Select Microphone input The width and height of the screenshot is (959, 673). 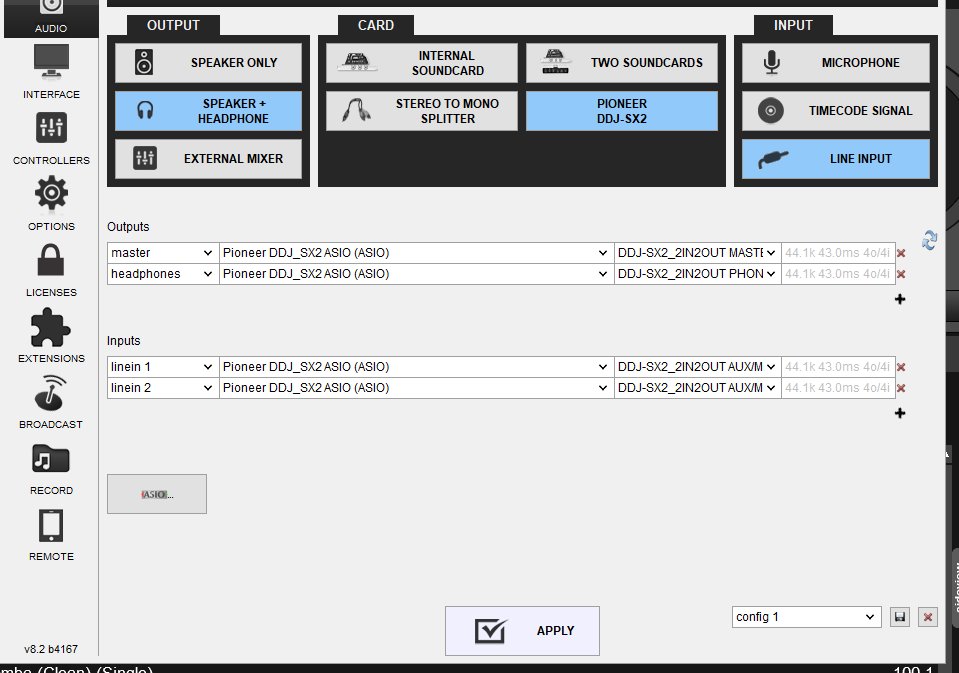click(x=835, y=62)
